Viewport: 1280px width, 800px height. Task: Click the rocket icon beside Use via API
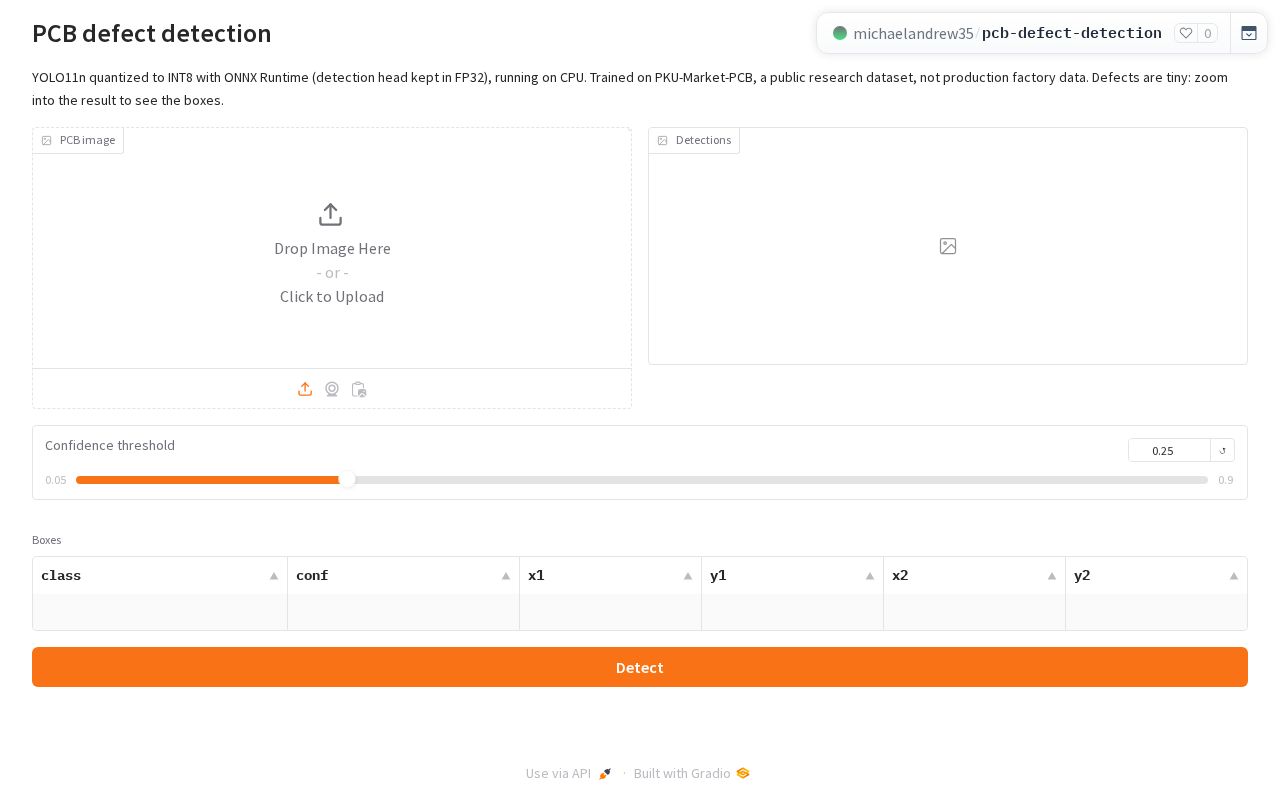[x=605, y=773]
